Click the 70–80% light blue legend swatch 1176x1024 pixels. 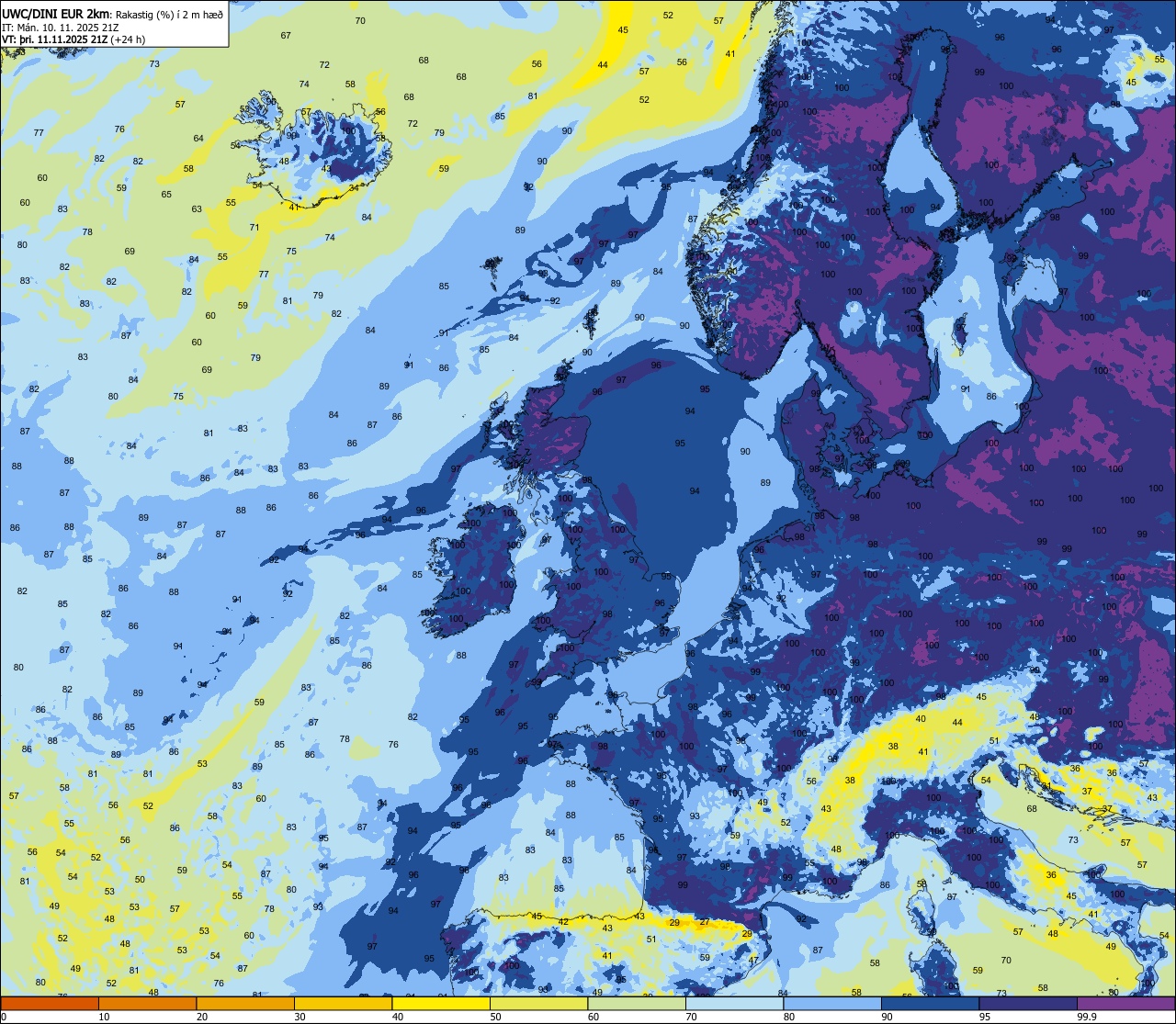734,1003
